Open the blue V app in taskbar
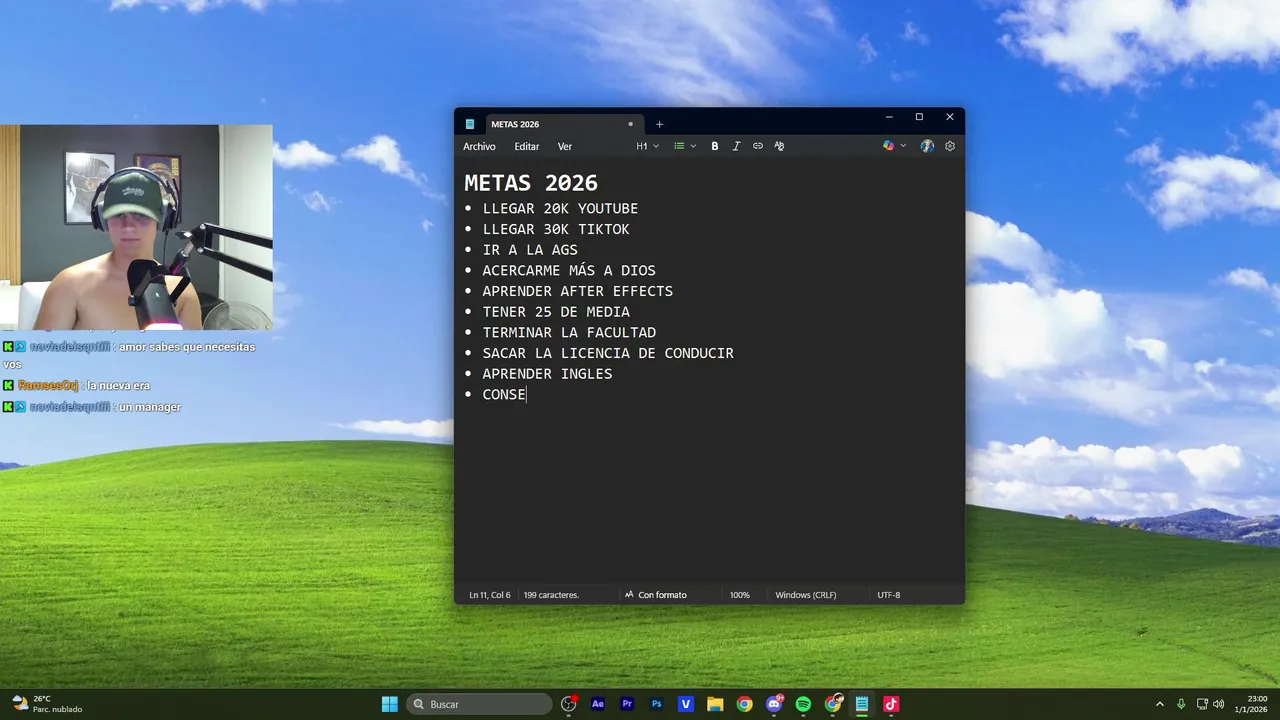The height and width of the screenshot is (720, 1280). [686, 704]
